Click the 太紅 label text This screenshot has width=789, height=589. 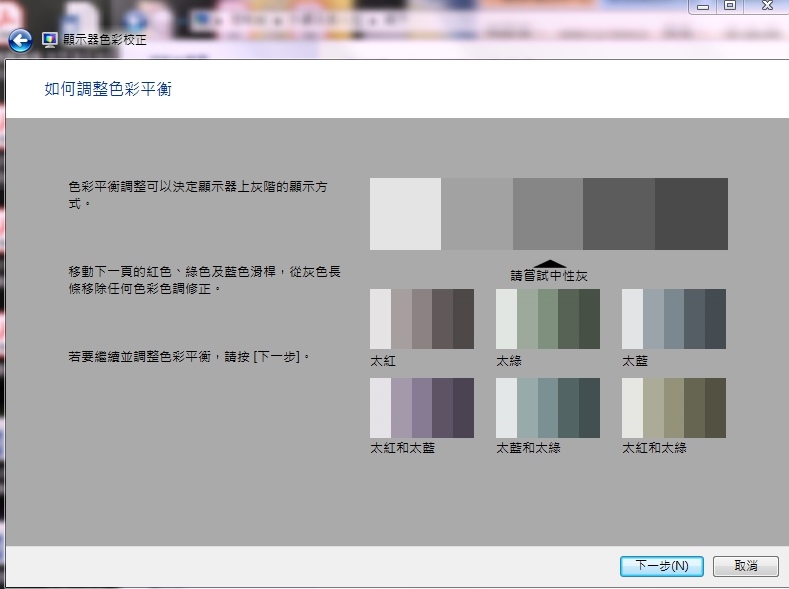click(x=383, y=361)
